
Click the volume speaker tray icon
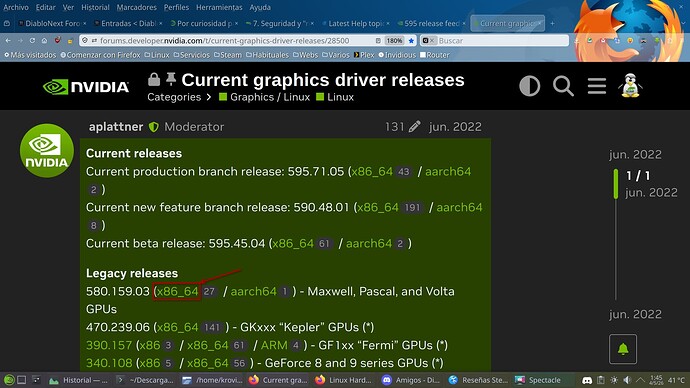coord(627,380)
